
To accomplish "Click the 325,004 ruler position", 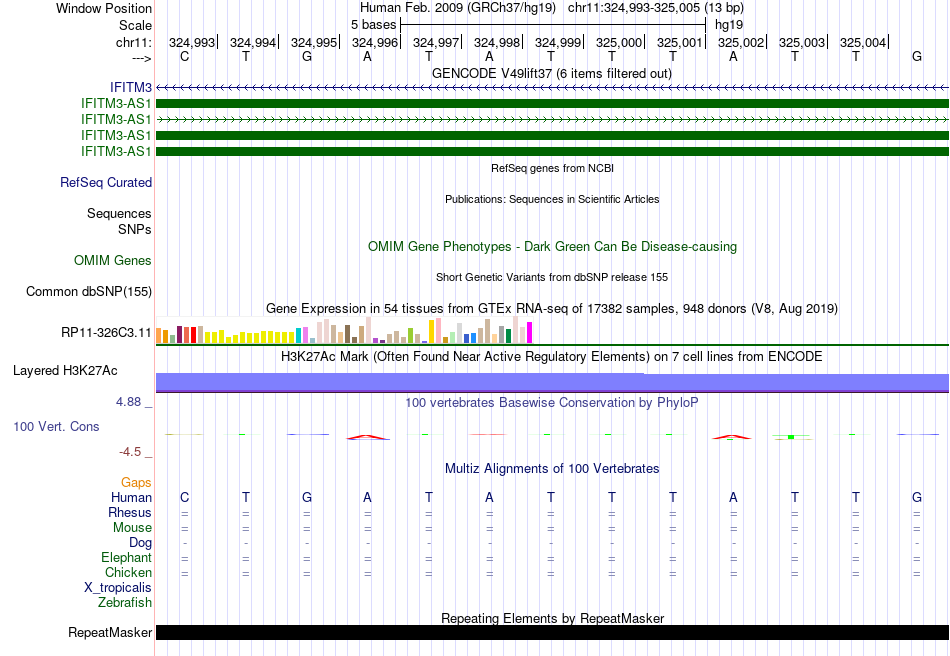I will (863, 42).
